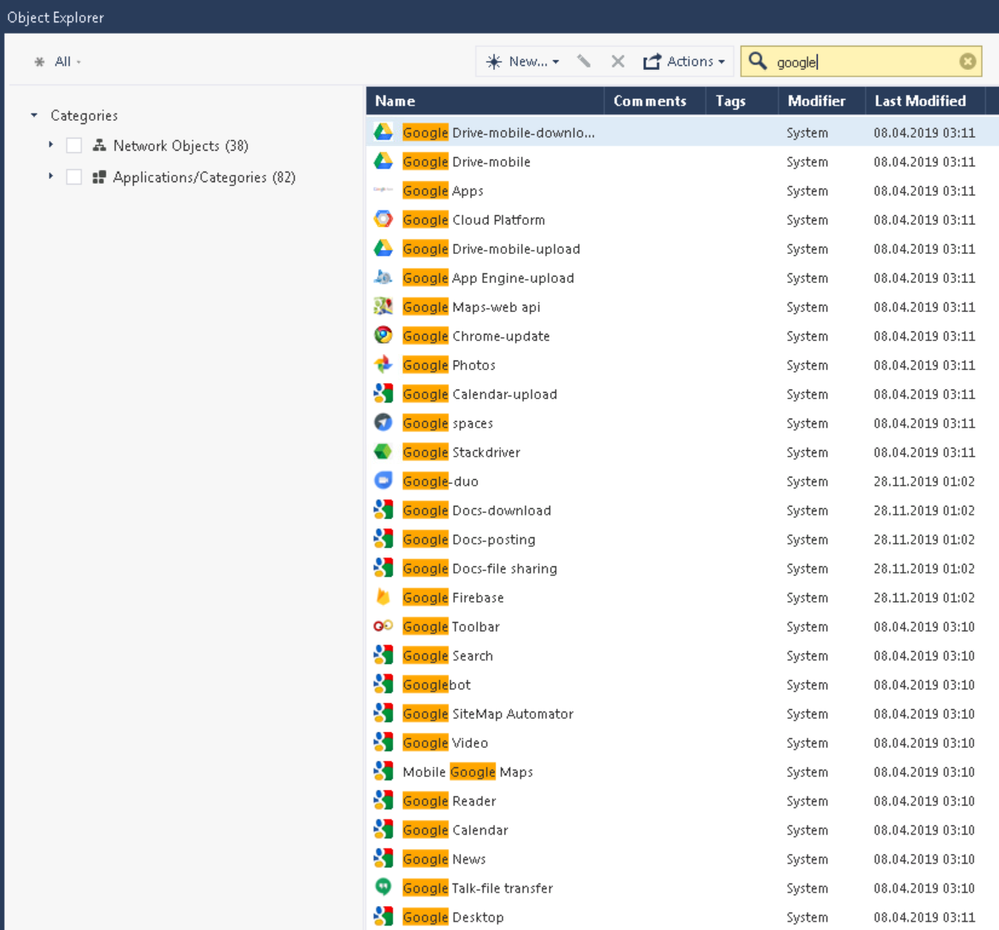Click the Google Search row icon
This screenshot has height=930, width=999.
pyautogui.click(x=383, y=655)
